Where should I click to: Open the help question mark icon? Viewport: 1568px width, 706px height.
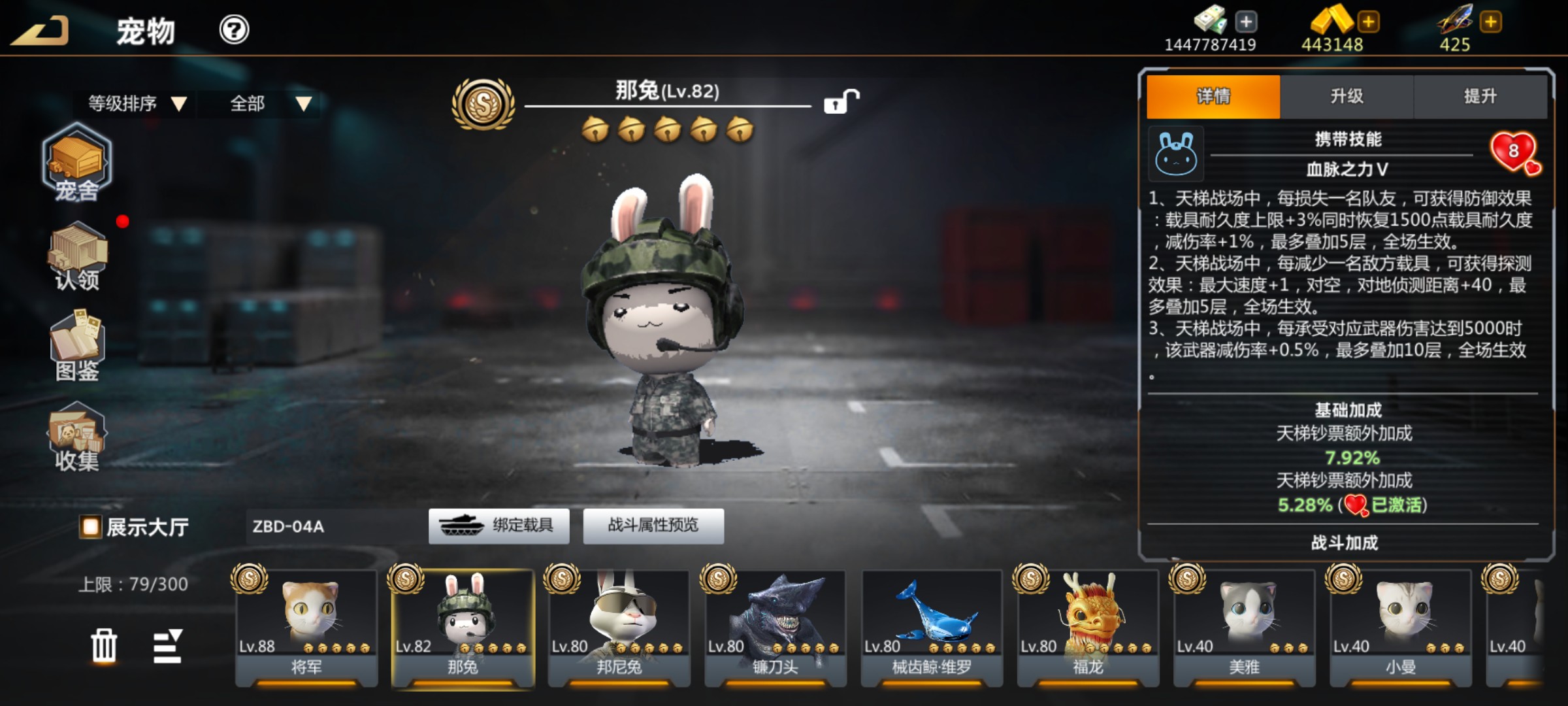tap(234, 30)
